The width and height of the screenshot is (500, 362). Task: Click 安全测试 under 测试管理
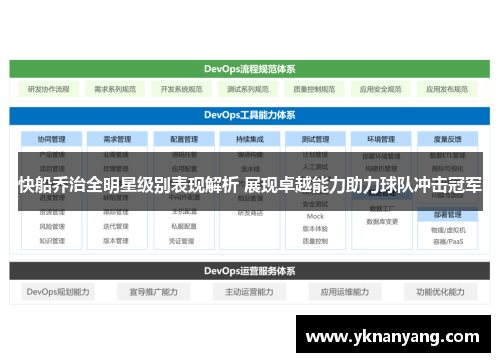[x=315, y=204]
